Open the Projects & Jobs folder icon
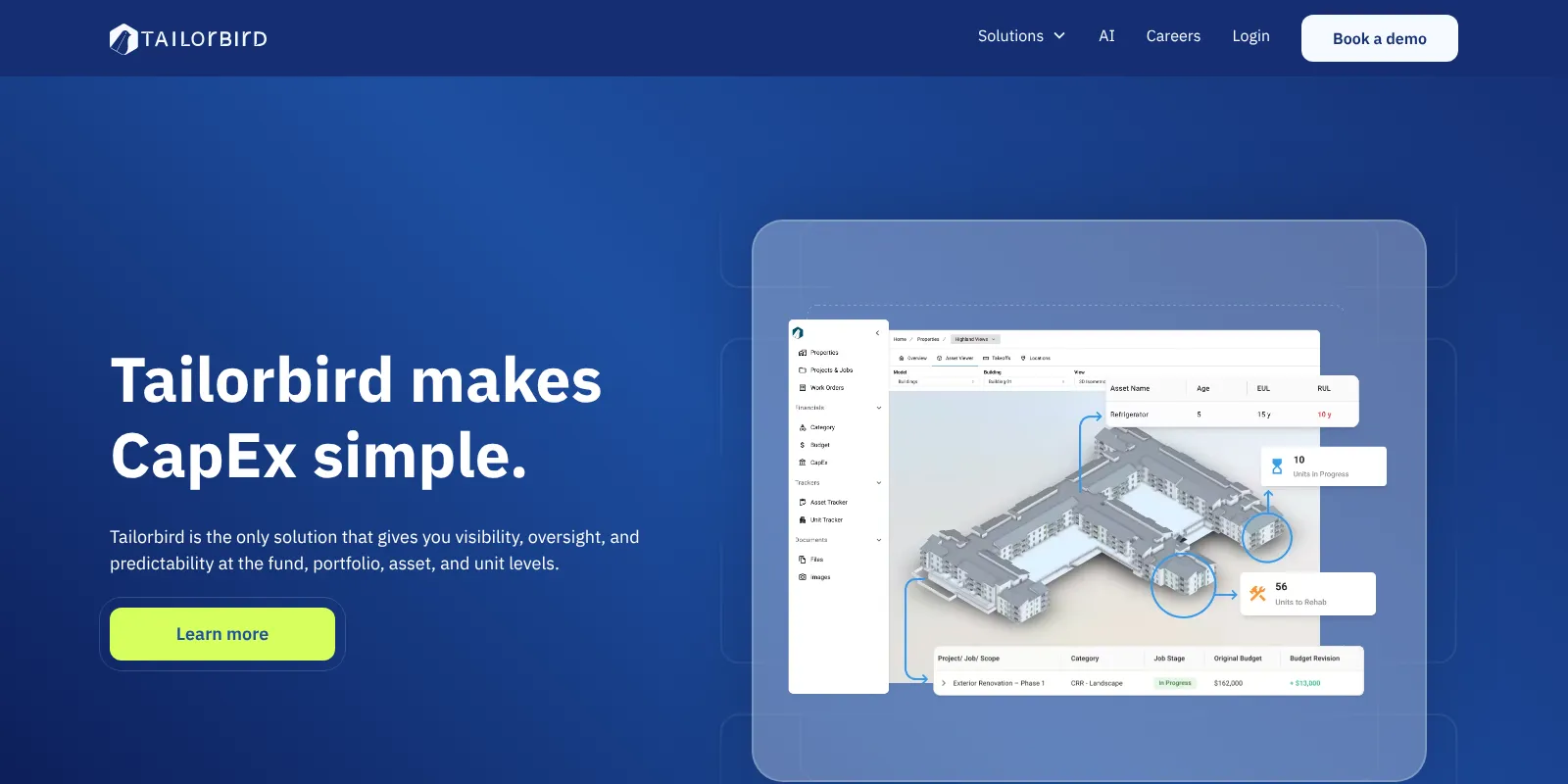 tap(803, 370)
